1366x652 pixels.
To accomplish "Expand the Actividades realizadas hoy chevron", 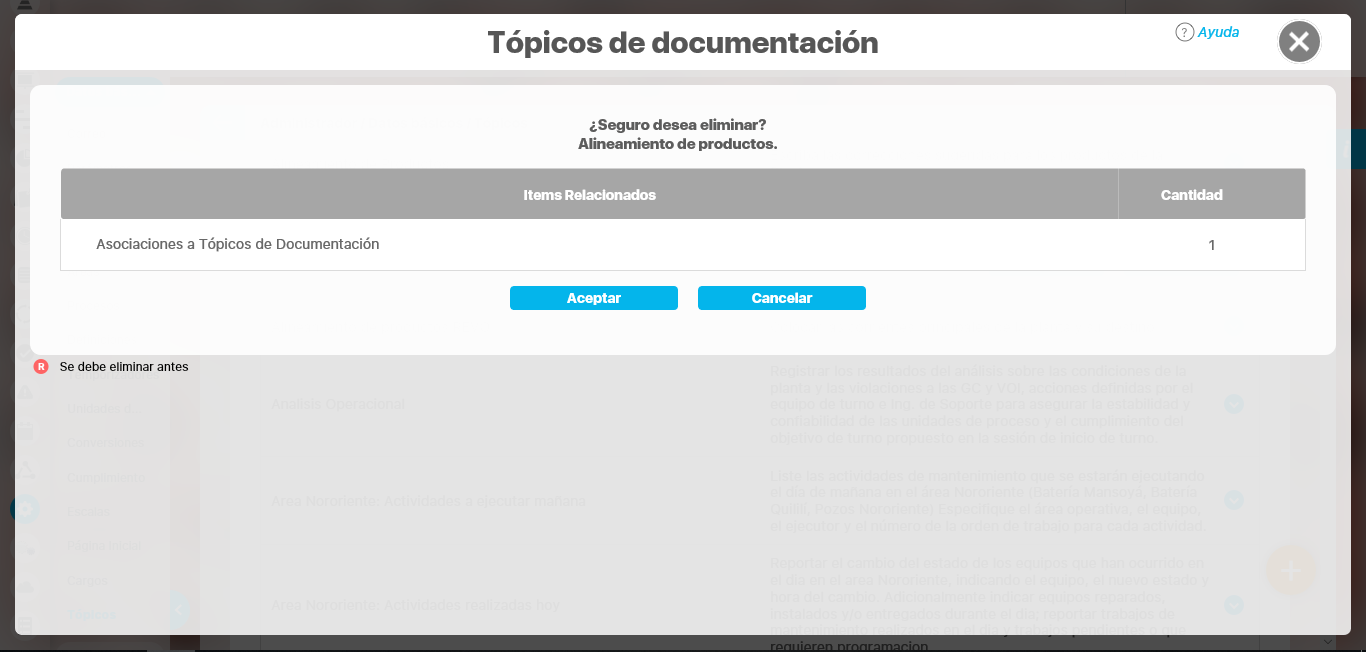I will [x=1234, y=605].
